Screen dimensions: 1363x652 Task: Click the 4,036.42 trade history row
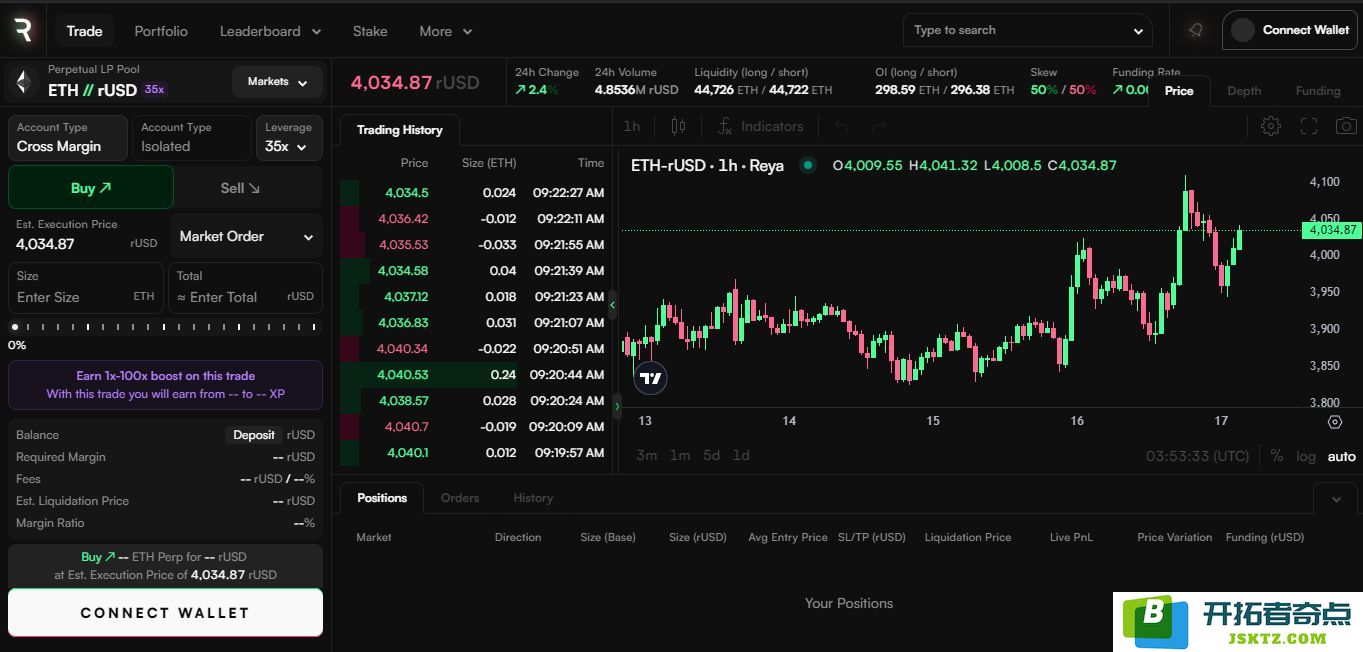472,219
